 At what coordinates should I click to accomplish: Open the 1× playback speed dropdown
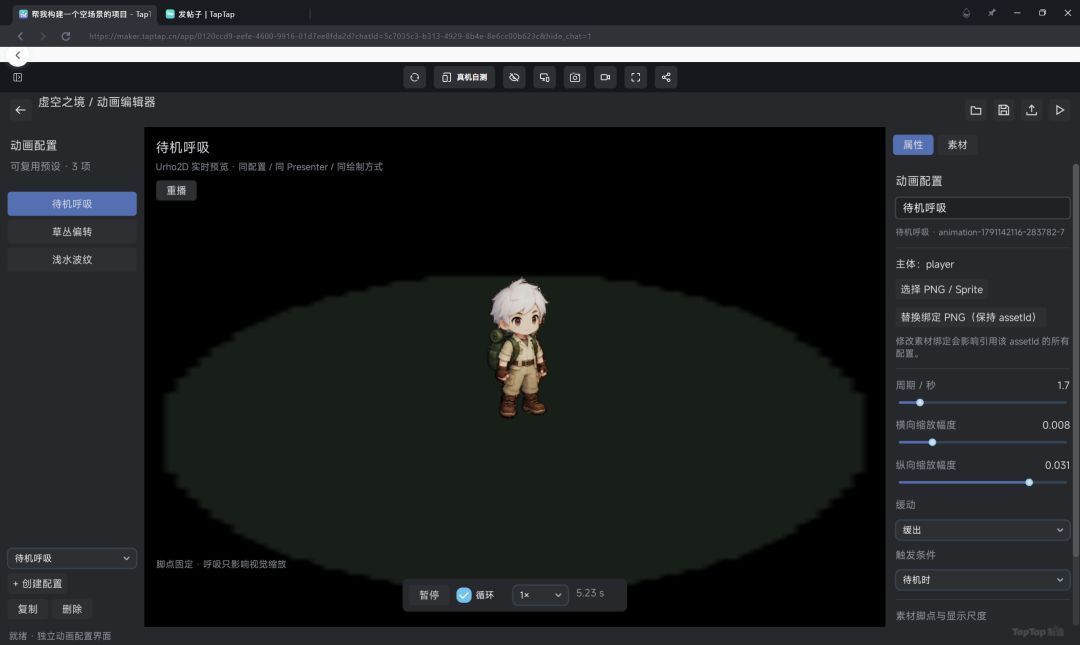[540, 595]
